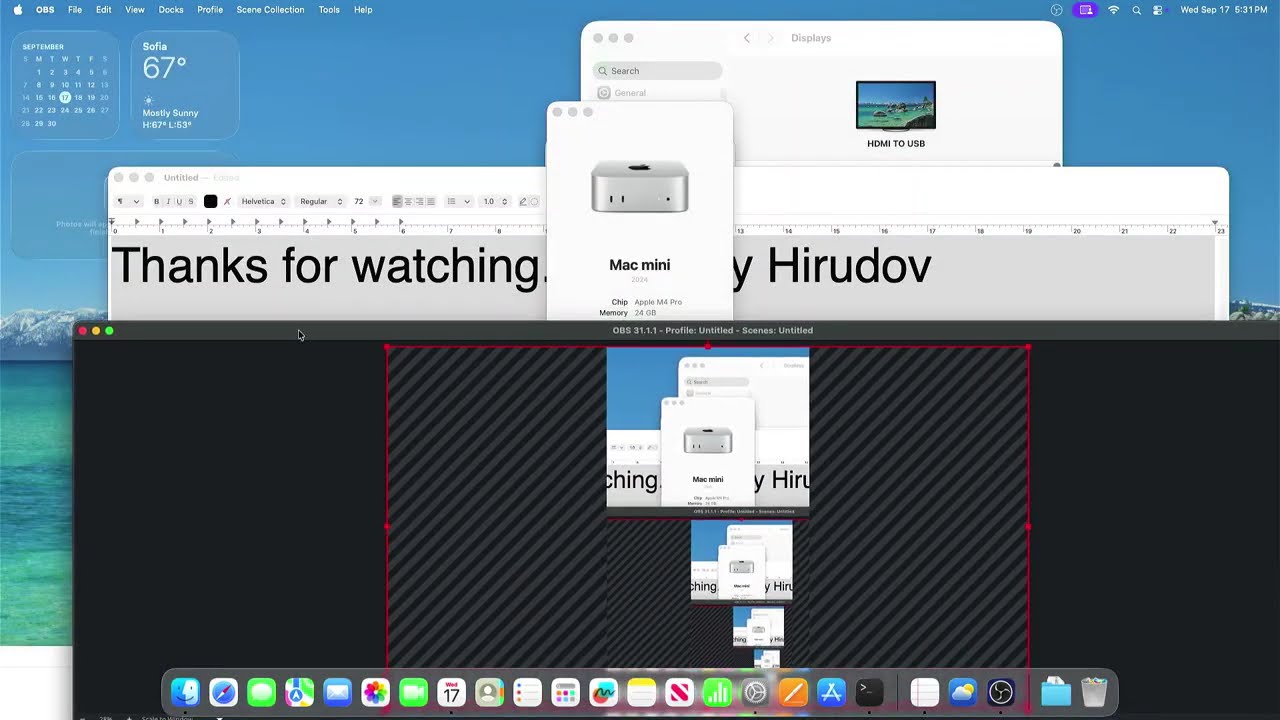
Task: Open the font size dropdown arrow
Action: (x=375, y=202)
